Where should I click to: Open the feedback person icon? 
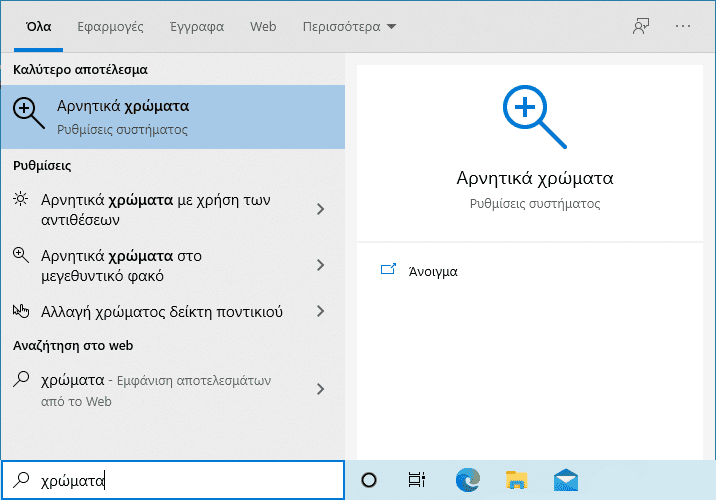point(641,26)
